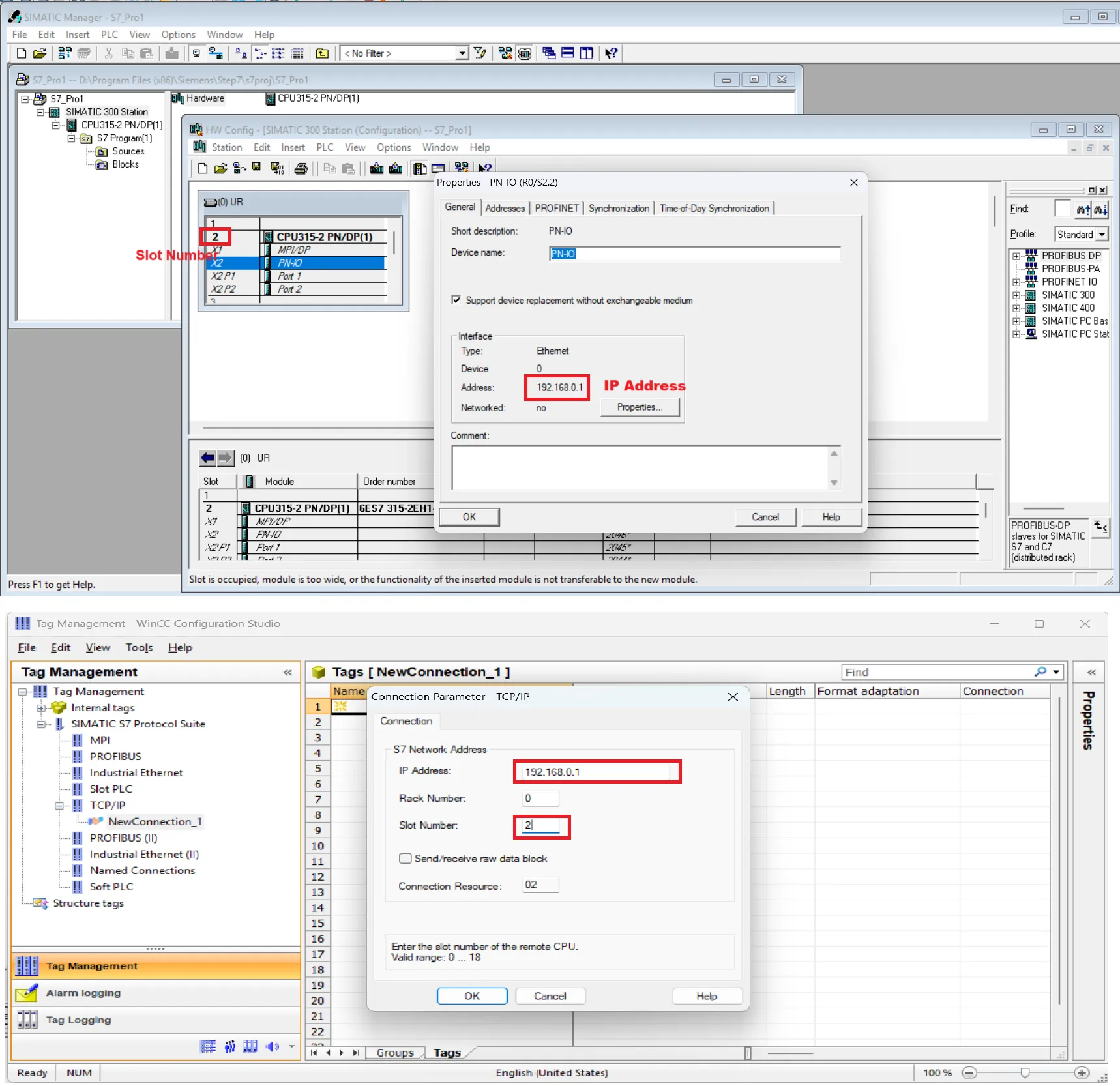Image resolution: width=1120 pixels, height=1086 pixels.
Task: Switch to the Addresses tab in Properties dialog
Action: coord(505,209)
